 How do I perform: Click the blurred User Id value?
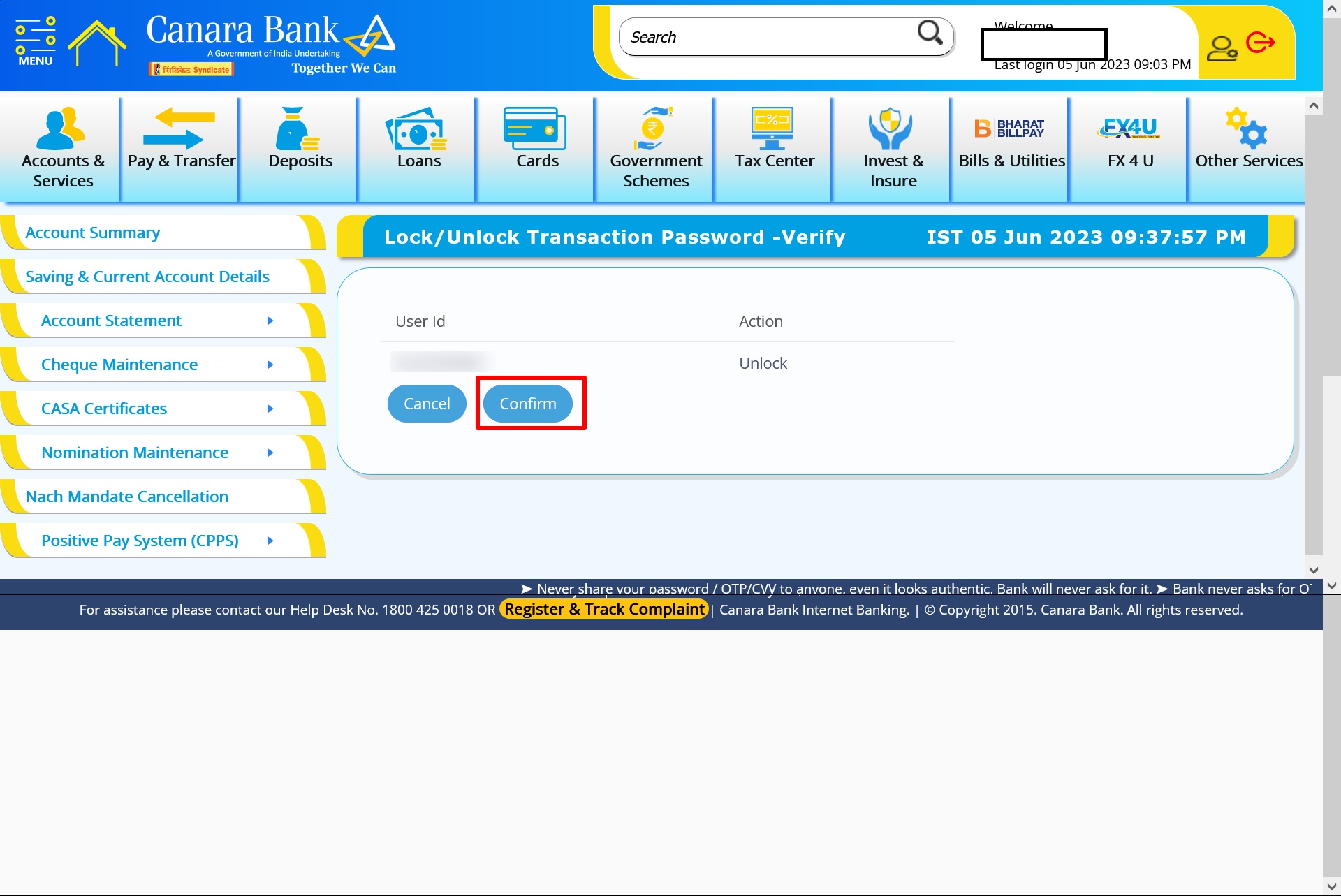pyautogui.click(x=440, y=361)
